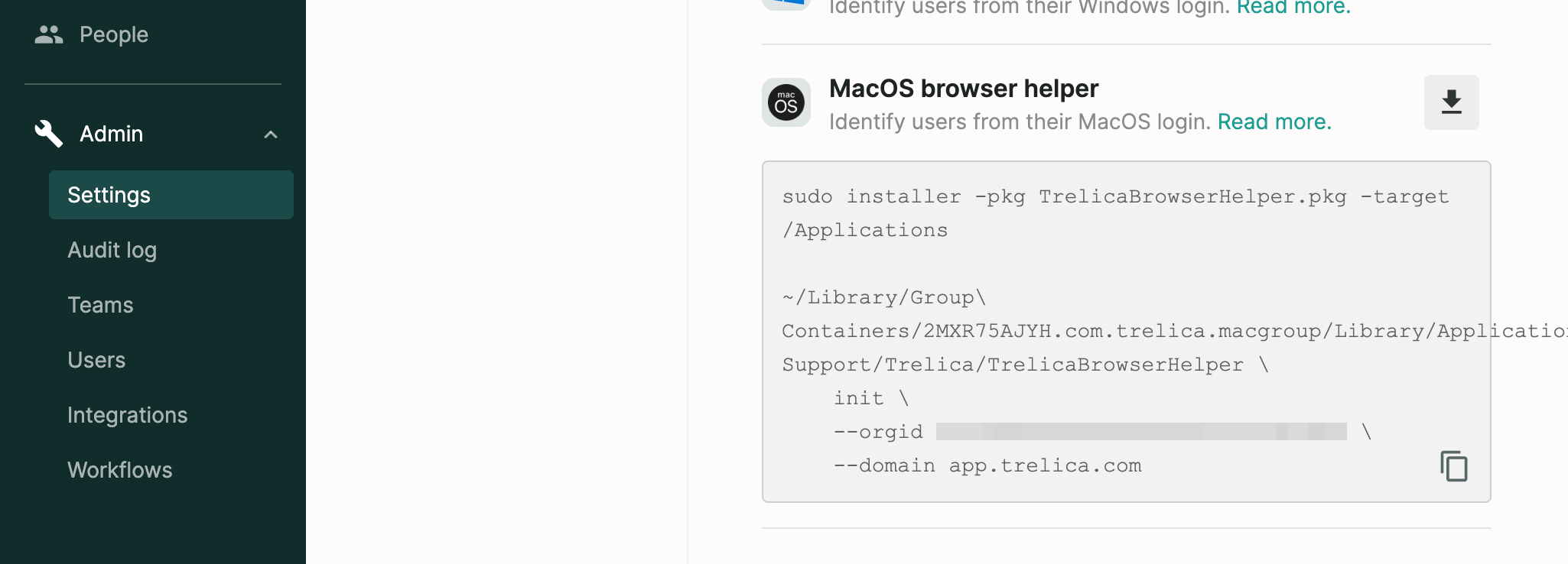Click the People group icon
The width and height of the screenshot is (1568, 564).
coord(49,34)
